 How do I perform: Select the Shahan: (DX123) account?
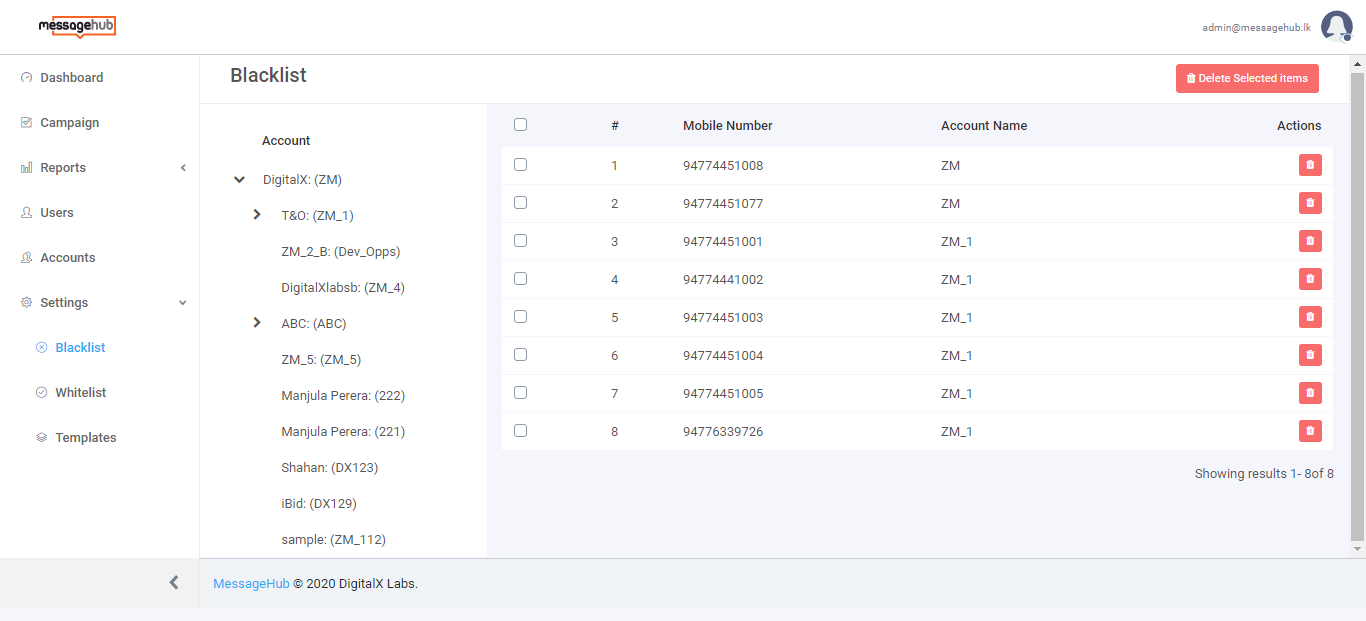pos(329,468)
